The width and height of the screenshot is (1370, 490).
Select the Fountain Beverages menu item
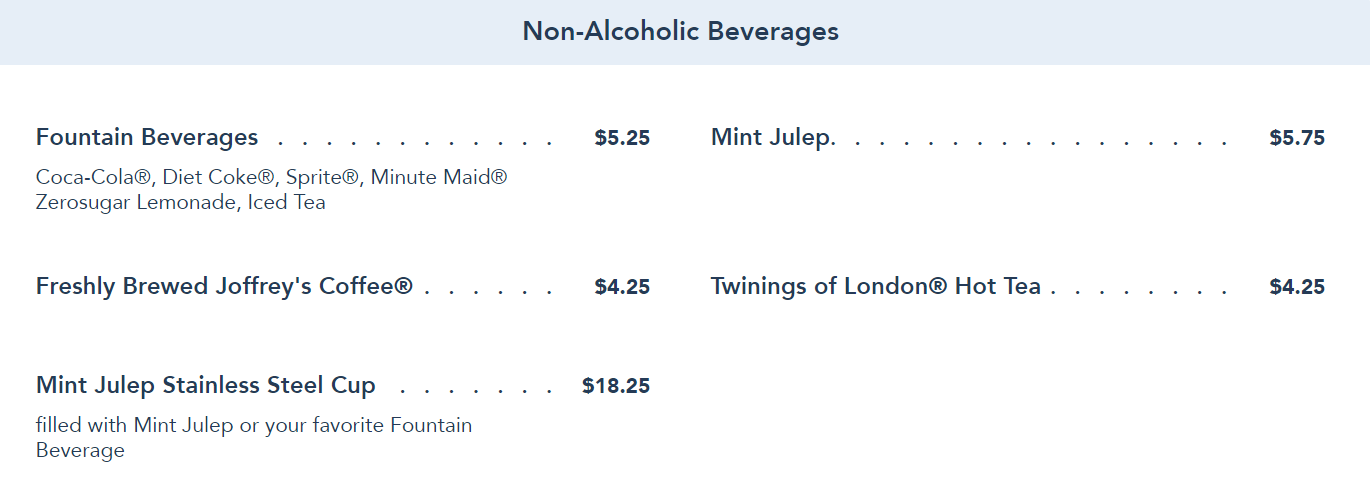147,137
